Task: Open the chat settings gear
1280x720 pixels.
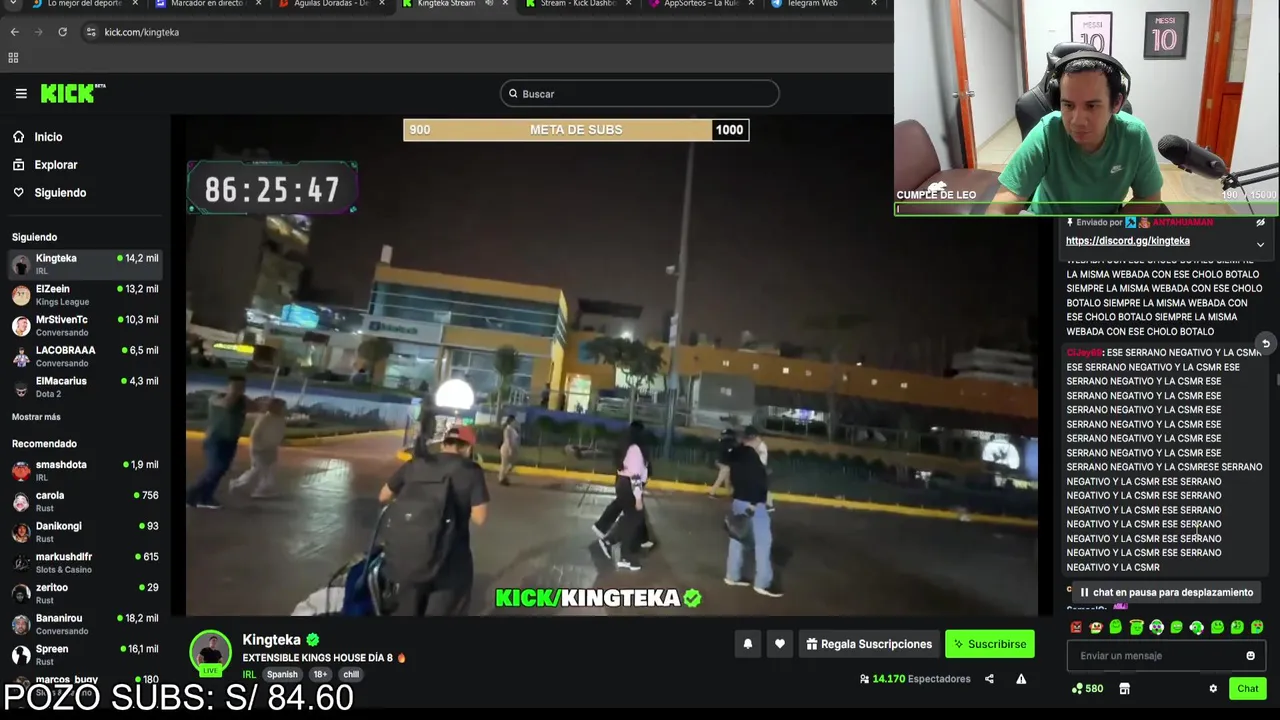Action: pyautogui.click(x=1213, y=688)
